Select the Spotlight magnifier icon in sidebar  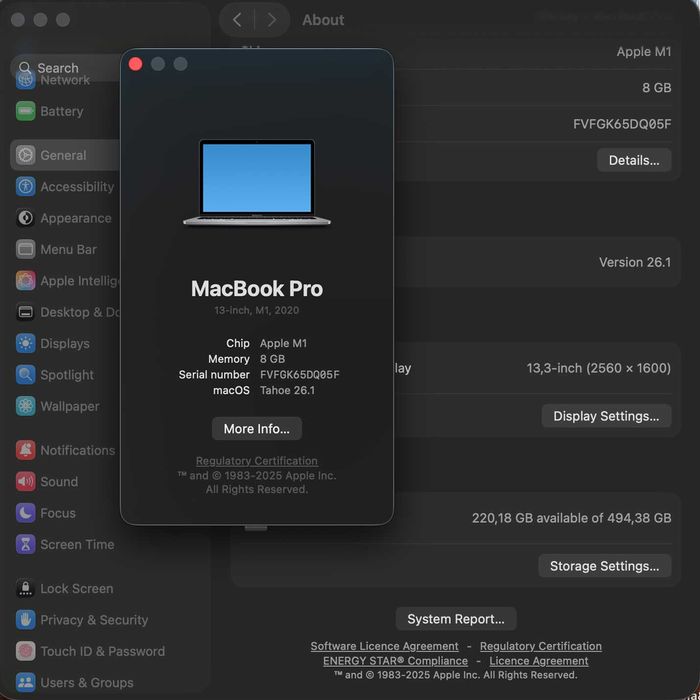(25, 375)
